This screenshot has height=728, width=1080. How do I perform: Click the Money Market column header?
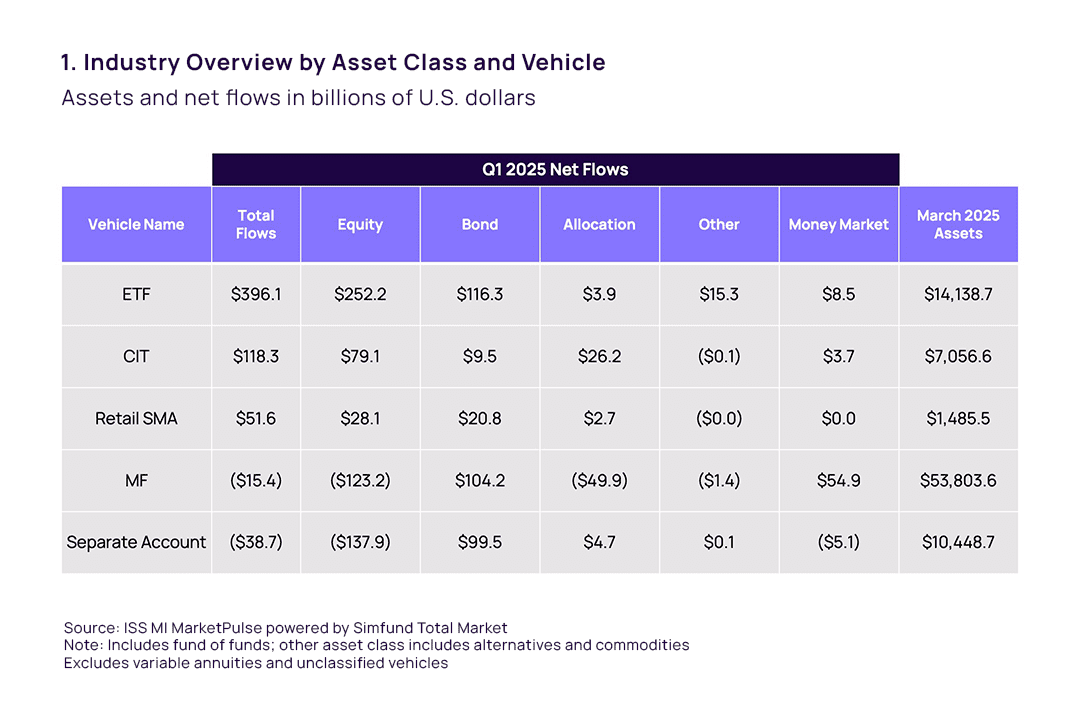[838, 225]
